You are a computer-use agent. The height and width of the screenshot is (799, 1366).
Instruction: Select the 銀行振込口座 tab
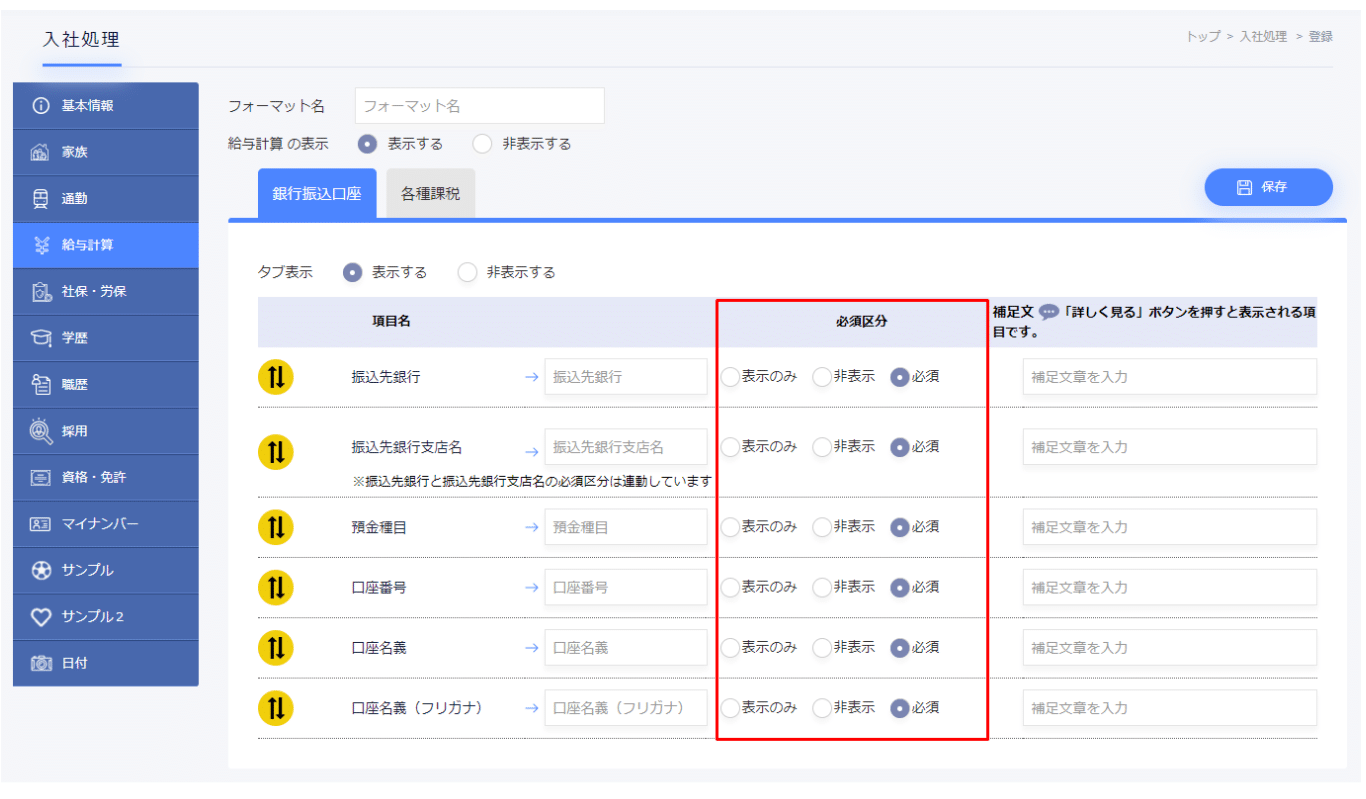pos(317,194)
